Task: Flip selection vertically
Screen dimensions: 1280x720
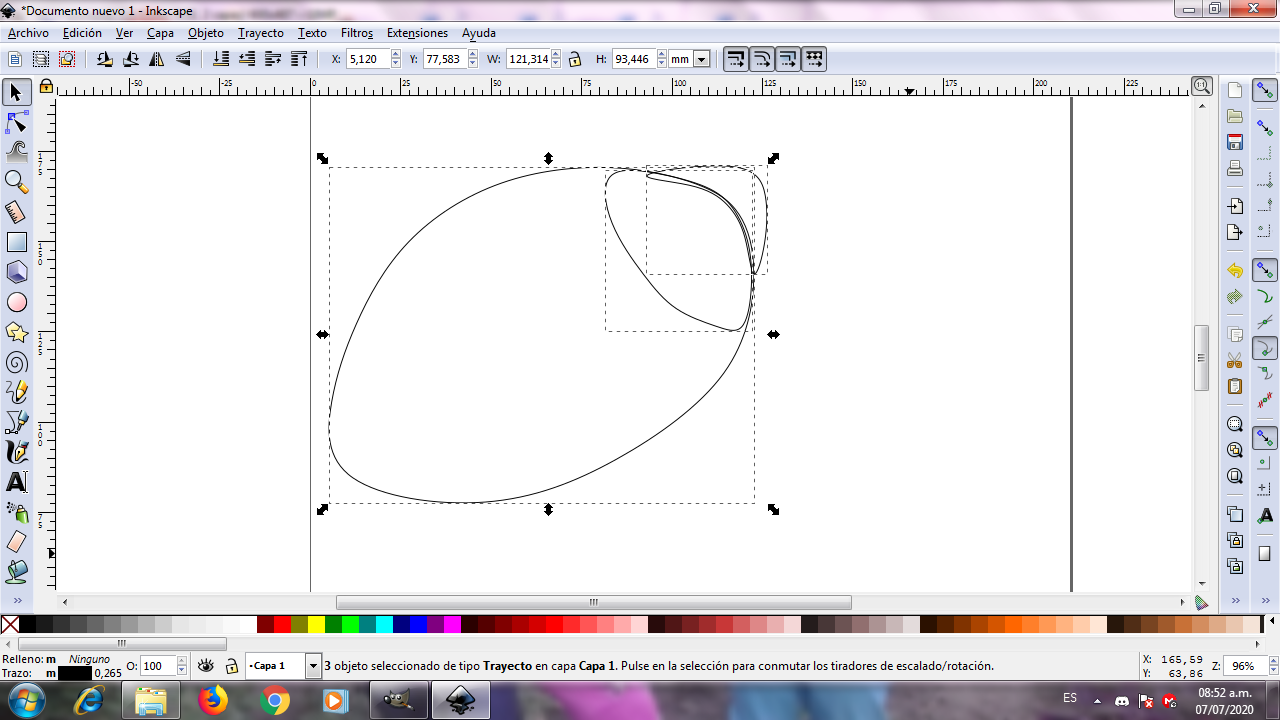Action: [x=183, y=59]
